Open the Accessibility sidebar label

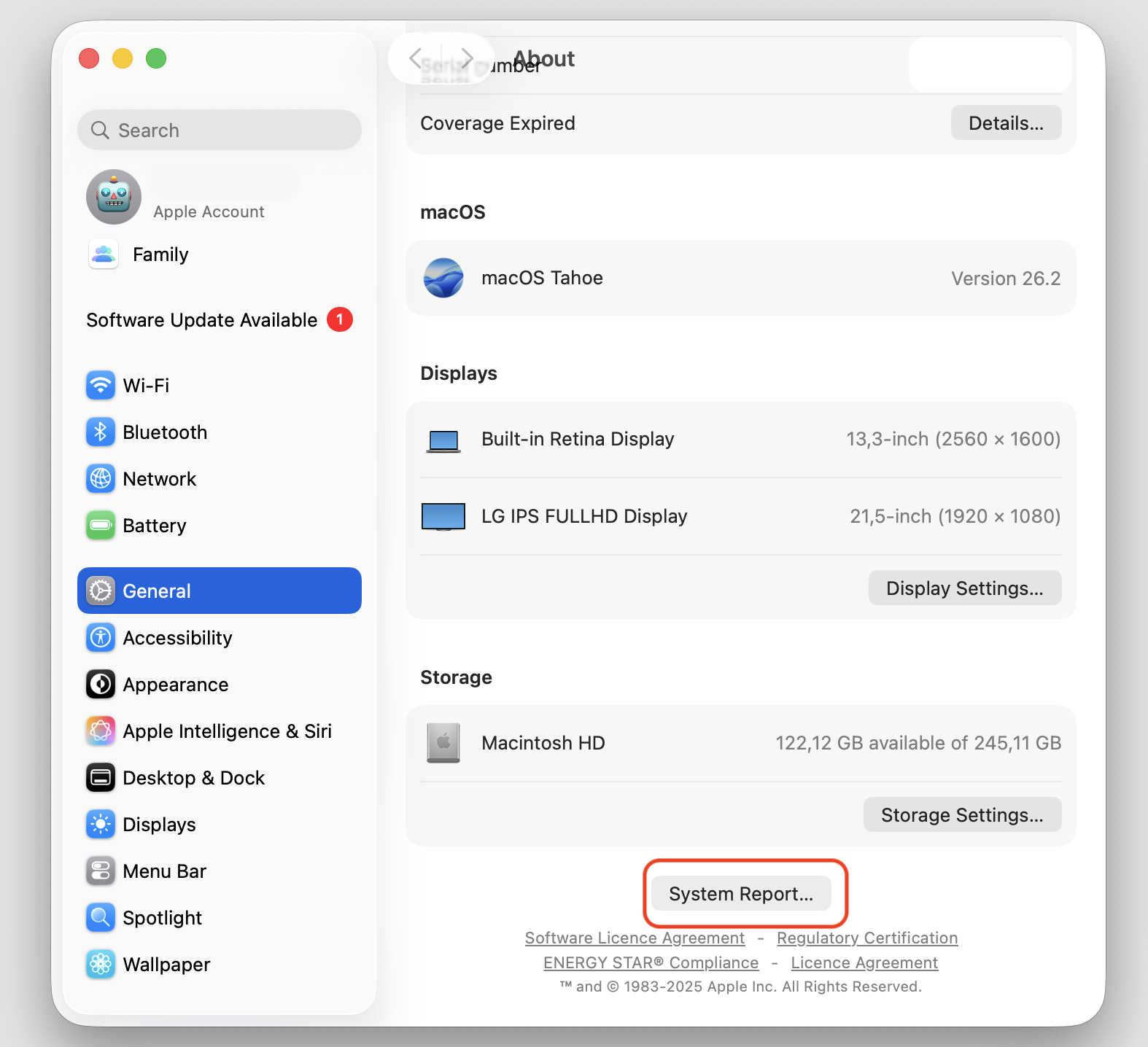177,637
